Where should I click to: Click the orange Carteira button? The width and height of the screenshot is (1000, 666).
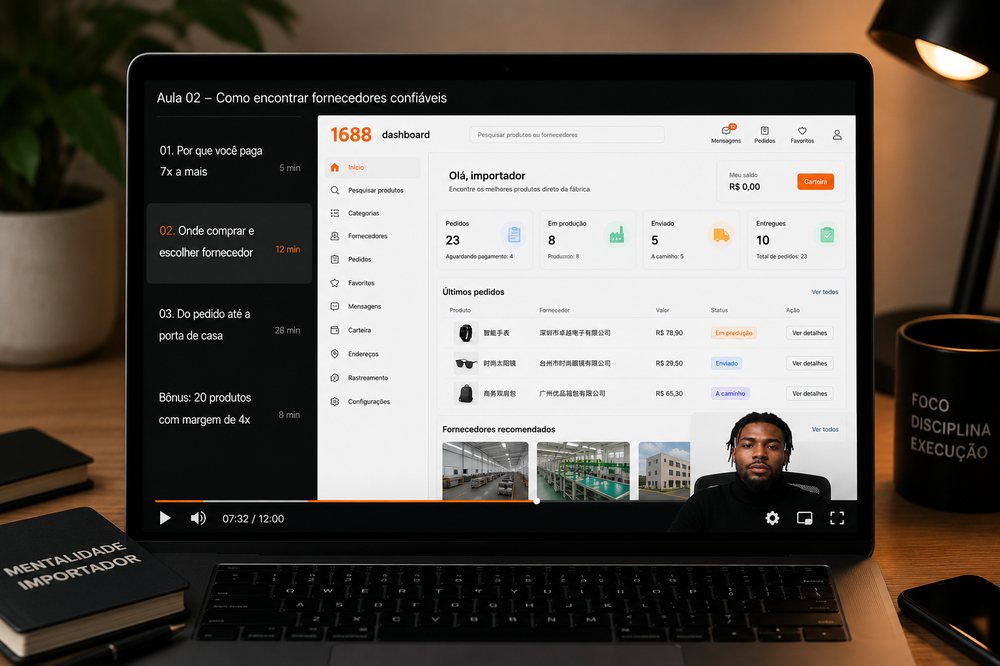815,182
